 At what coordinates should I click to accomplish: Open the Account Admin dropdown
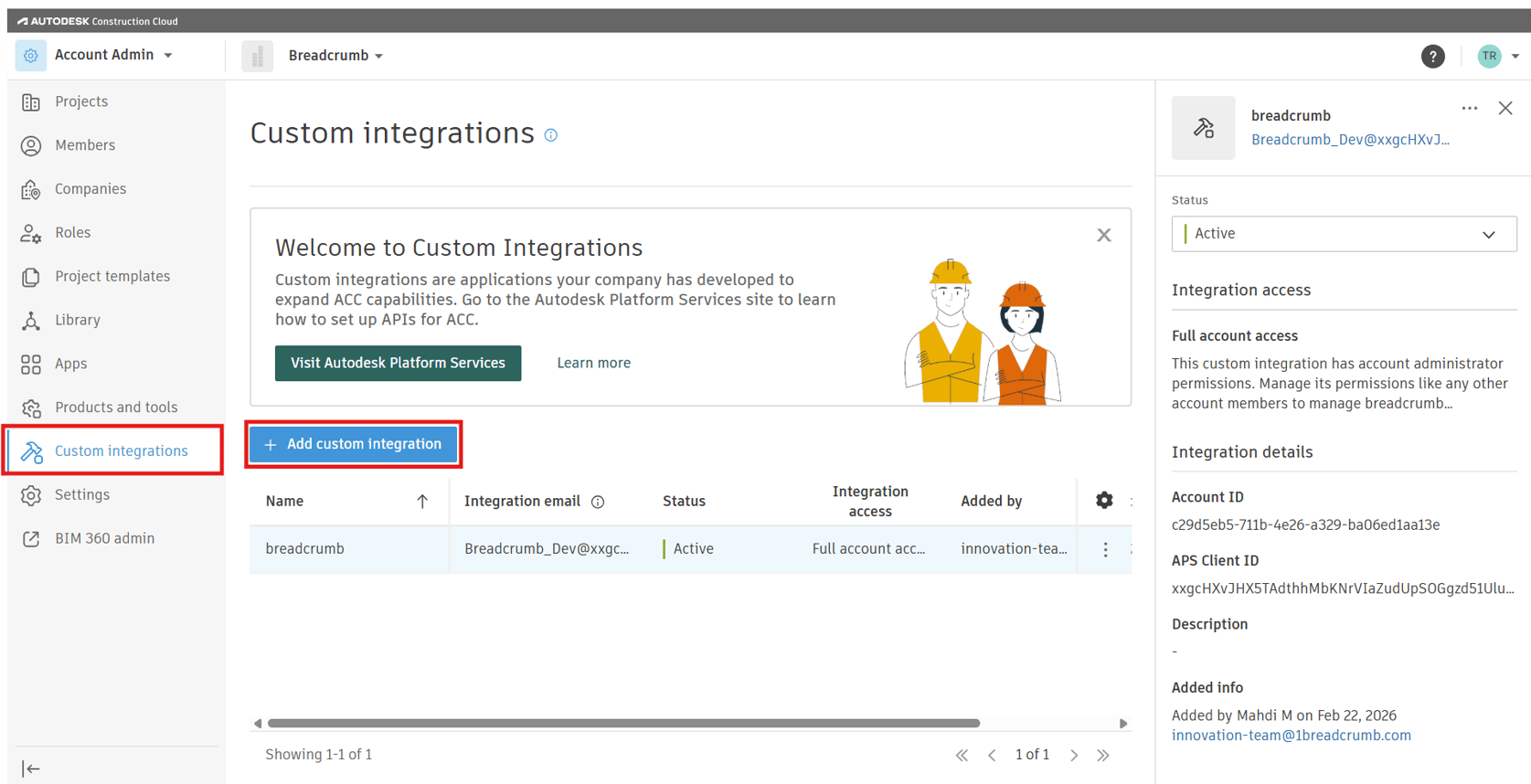click(113, 55)
